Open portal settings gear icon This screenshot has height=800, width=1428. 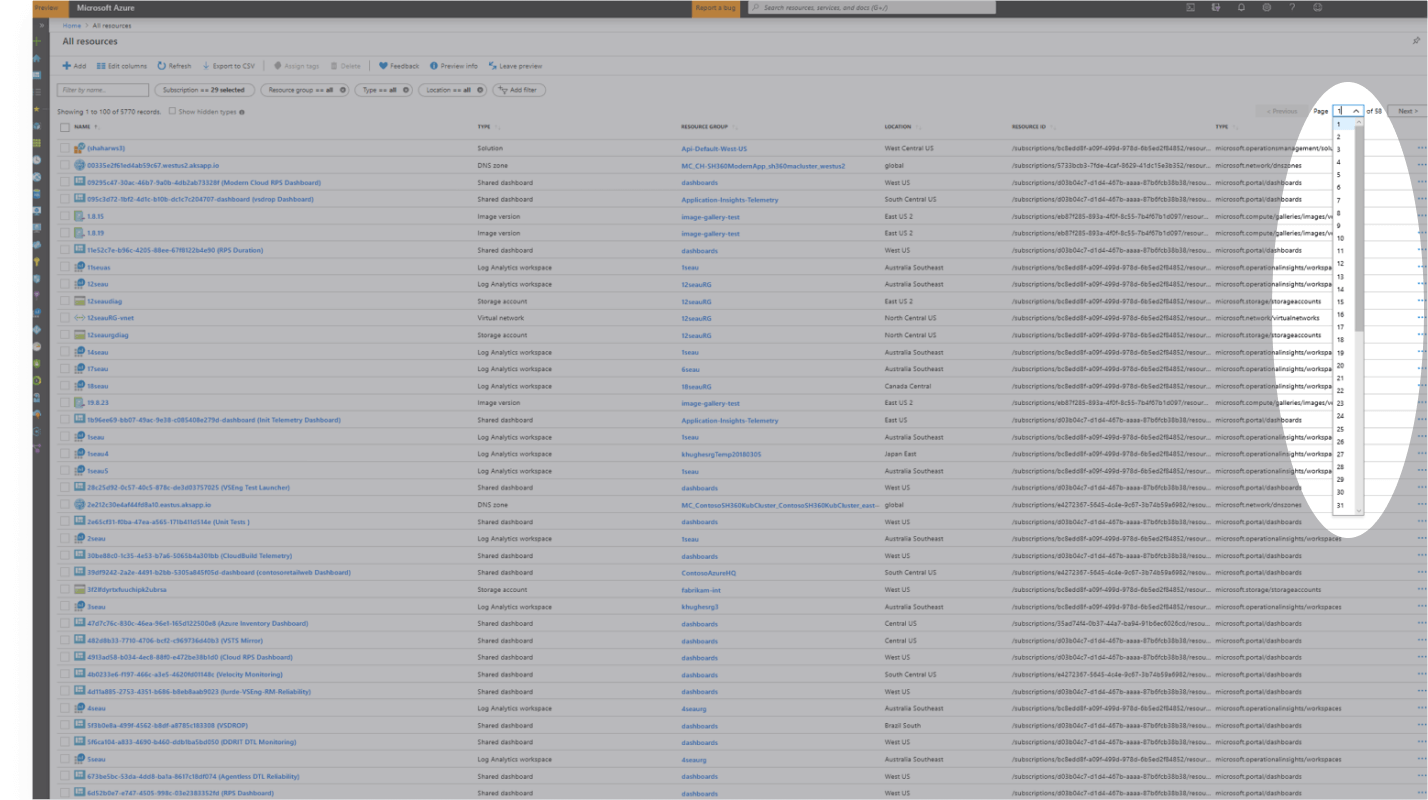pos(1267,7)
